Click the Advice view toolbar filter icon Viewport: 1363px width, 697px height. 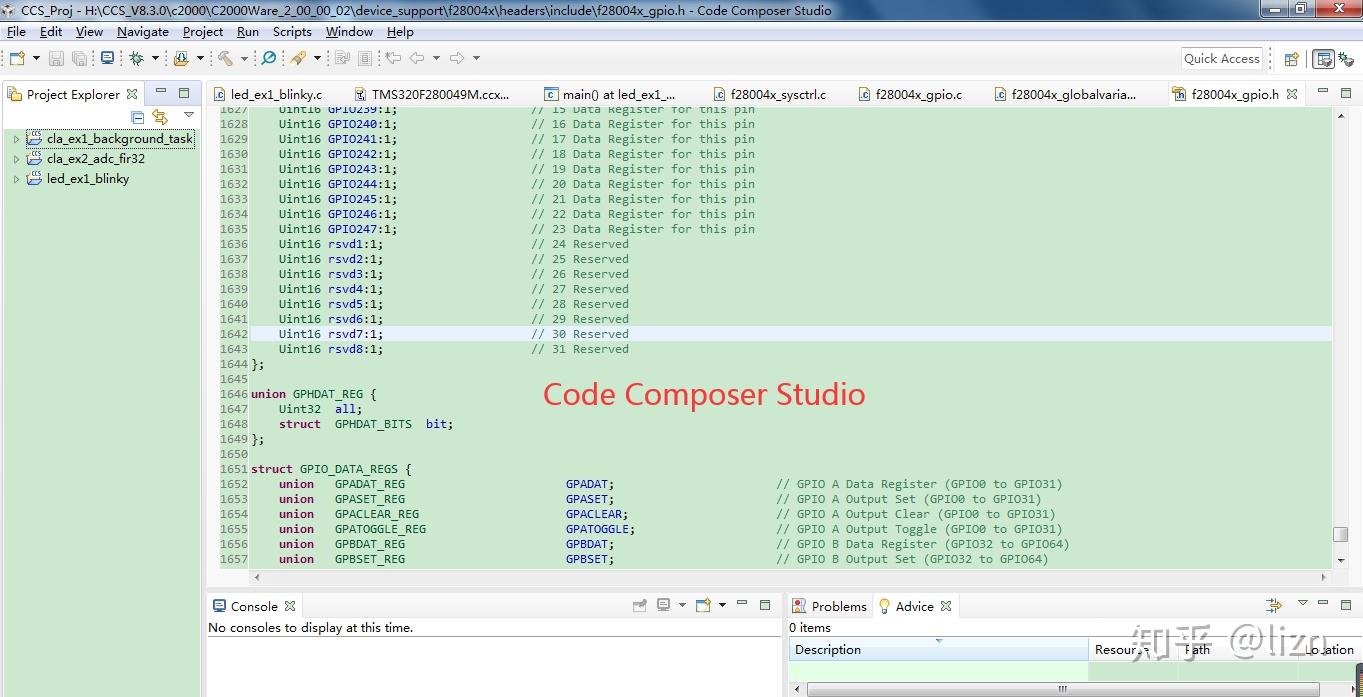[x=1274, y=605]
